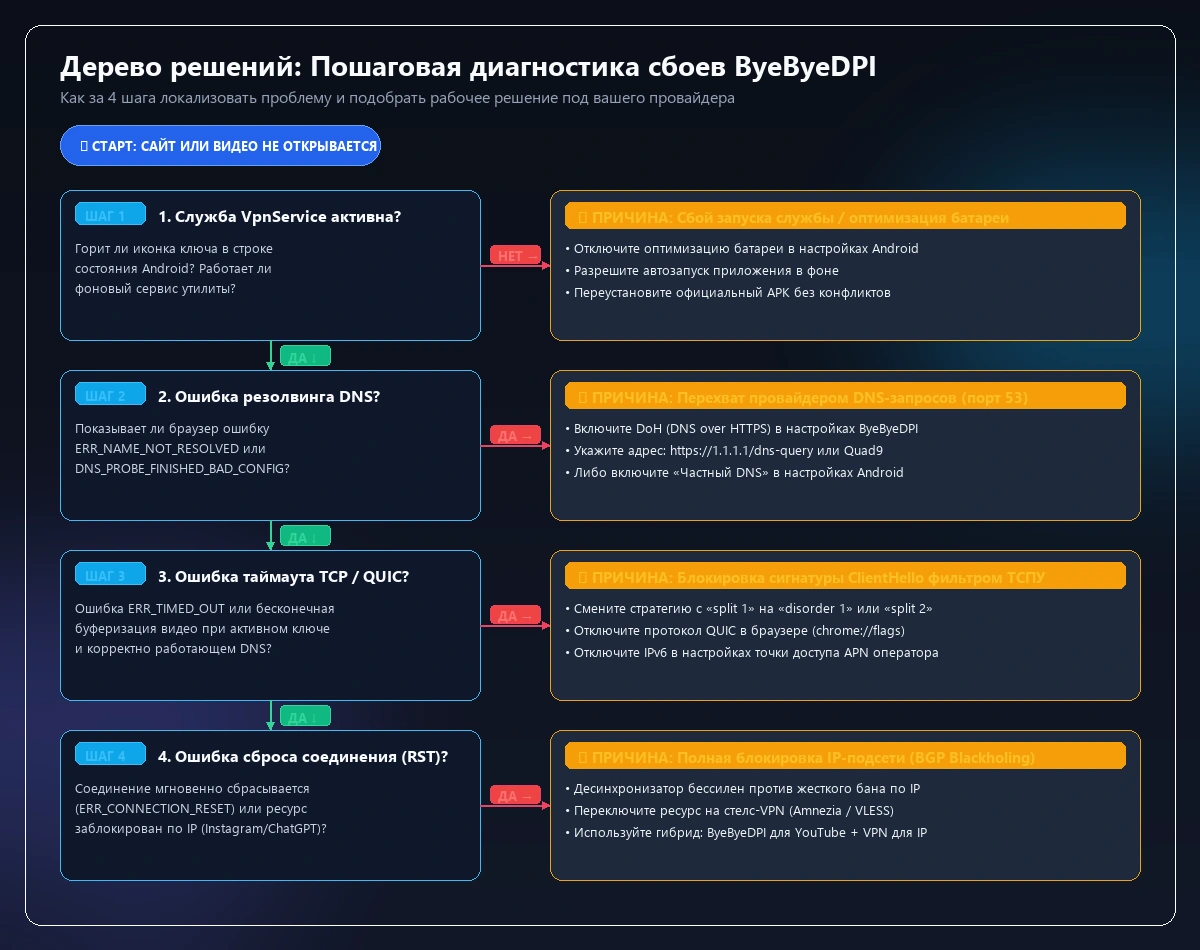
Task: Click line Горит ли иконка ключа в строке
Action: point(174,249)
